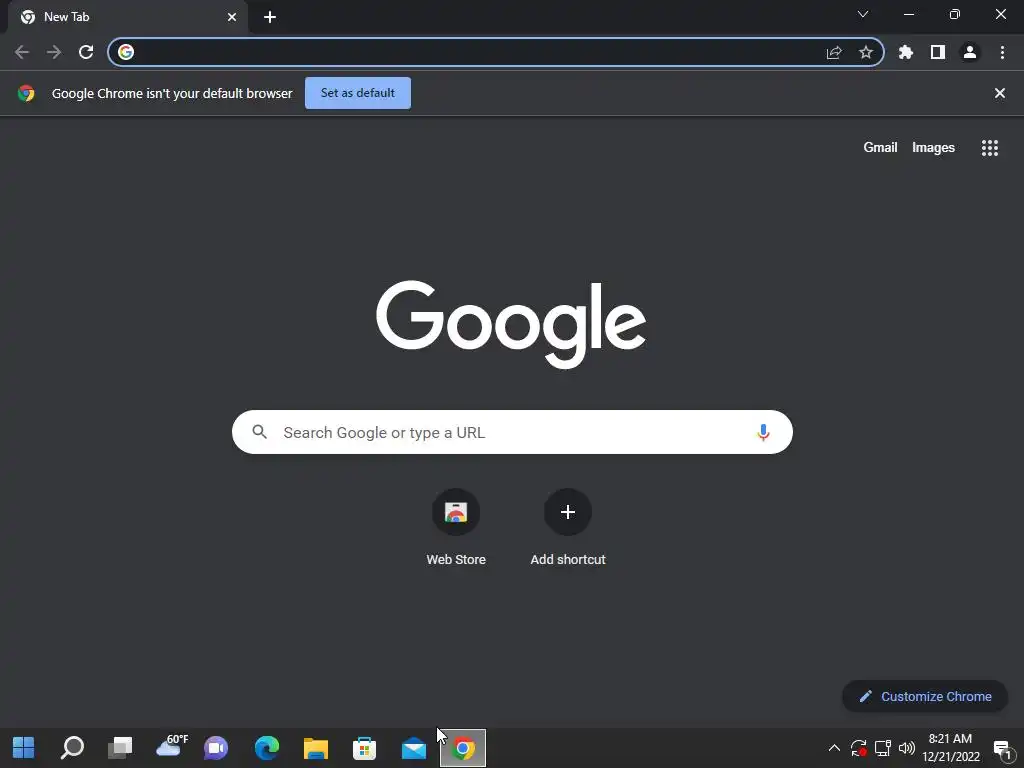Open the Share this page icon
Screen dimensions: 1024x768
[x=834, y=52]
